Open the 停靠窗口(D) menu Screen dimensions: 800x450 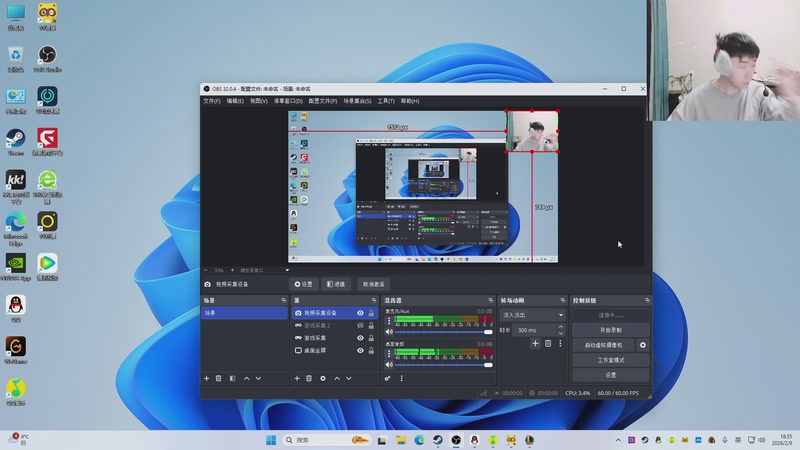[x=288, y=101]
